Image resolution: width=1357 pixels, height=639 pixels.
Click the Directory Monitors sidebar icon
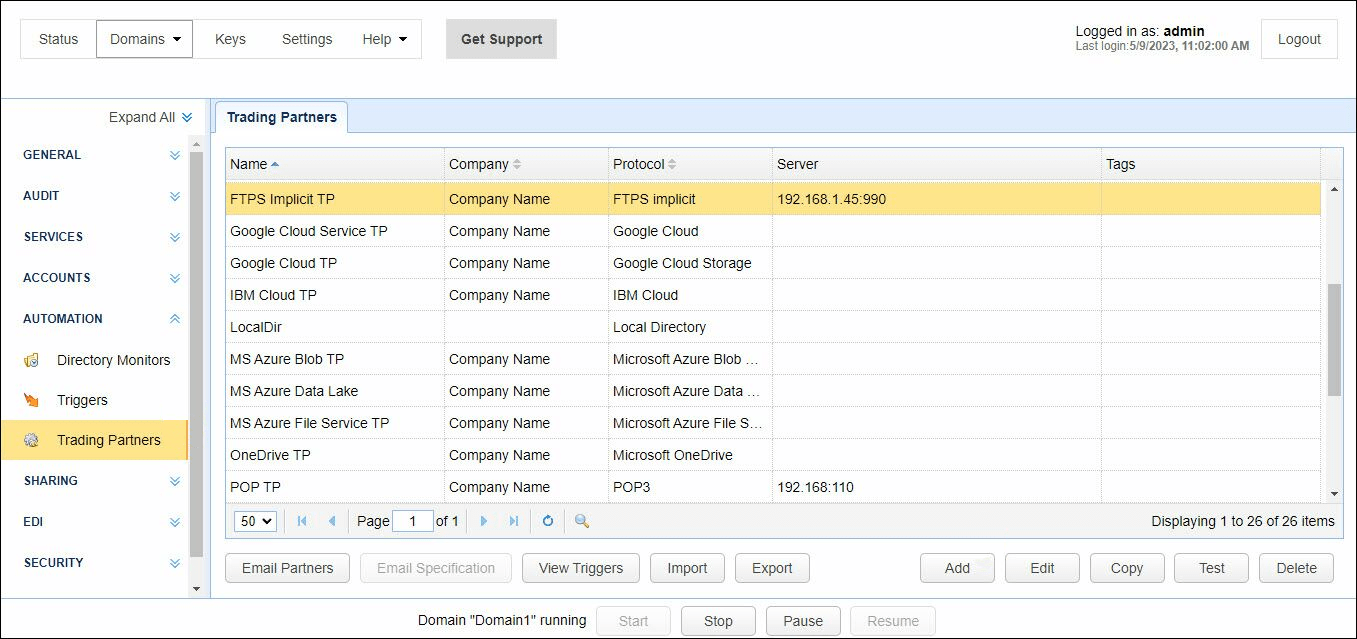coord(32,360)
